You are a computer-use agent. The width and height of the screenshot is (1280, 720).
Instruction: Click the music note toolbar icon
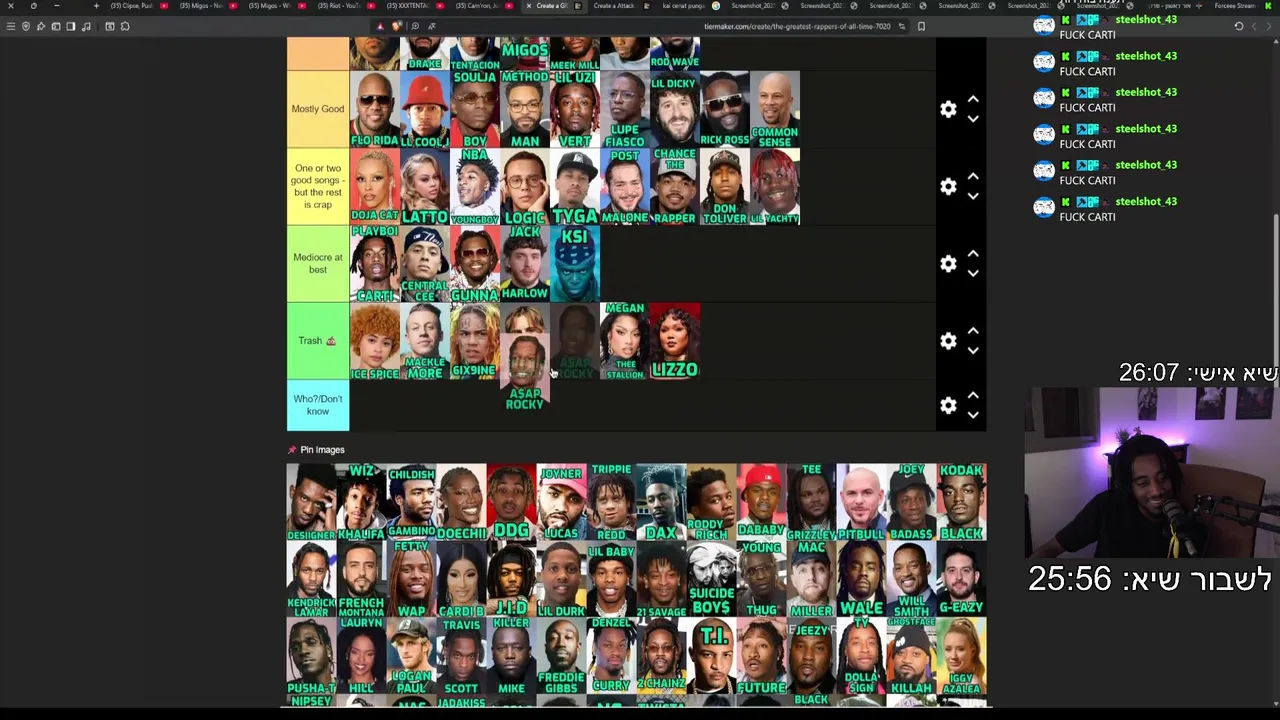(86, 26)
